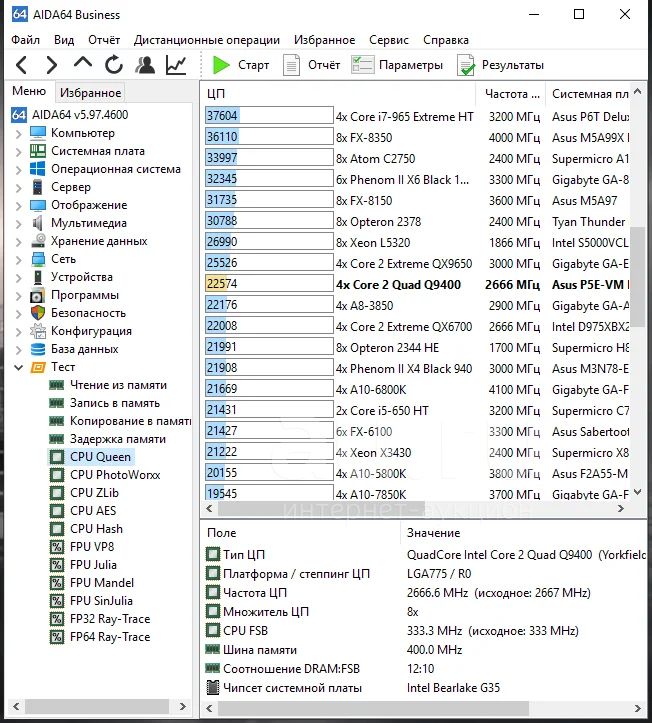Click the Параметры toolbar label

pyautogui.click(x=411, y=65)
